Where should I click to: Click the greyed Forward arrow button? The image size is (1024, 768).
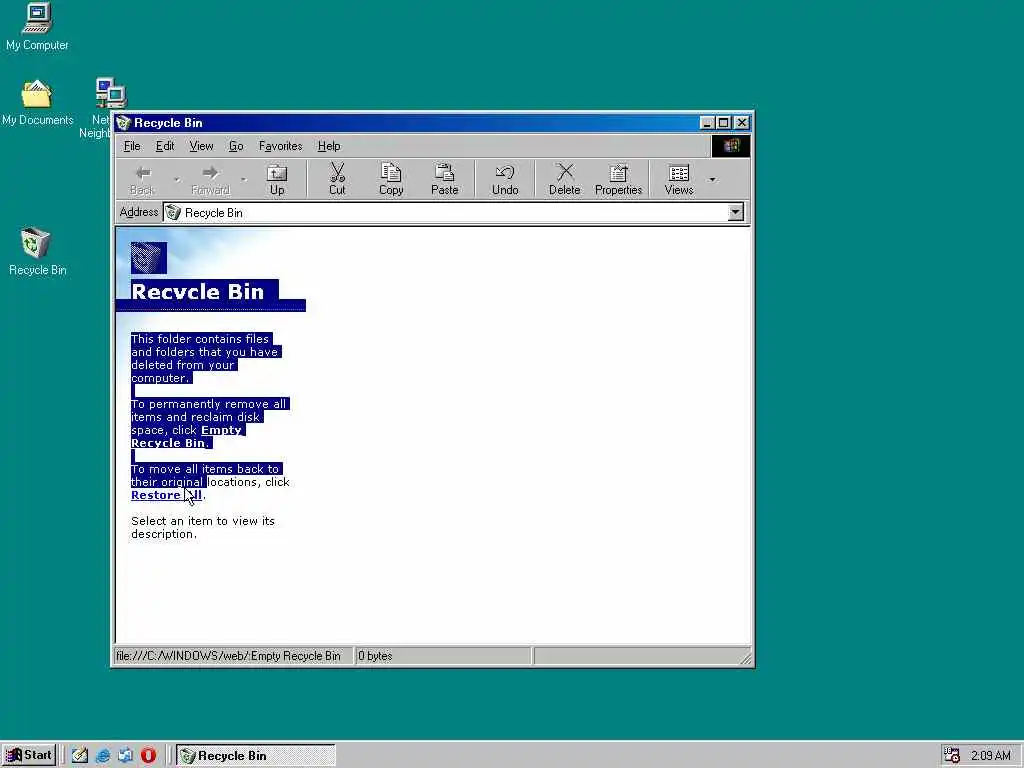click(x=210, y=179)
